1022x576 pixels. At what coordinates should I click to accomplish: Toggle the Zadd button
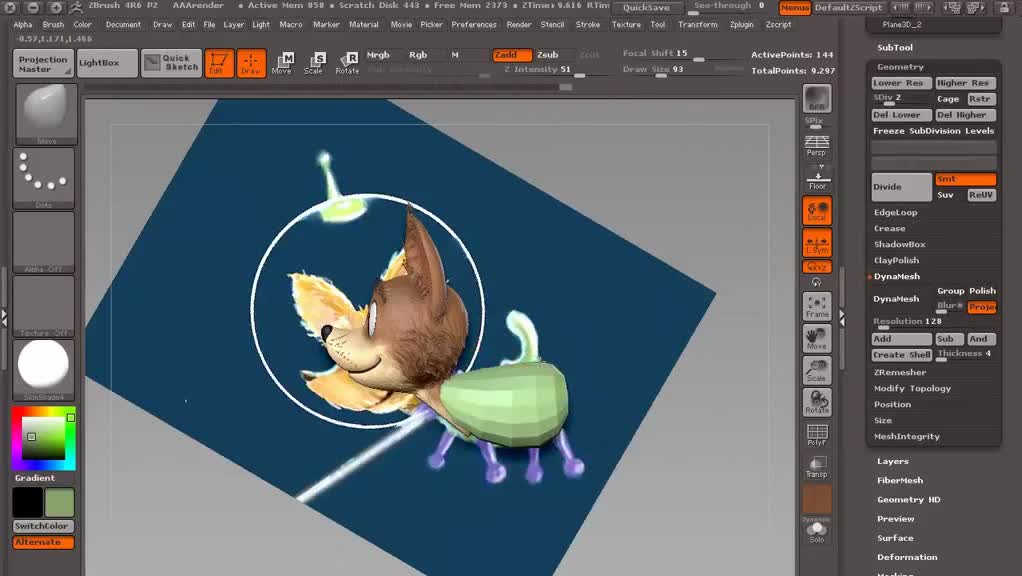point(512,55)
